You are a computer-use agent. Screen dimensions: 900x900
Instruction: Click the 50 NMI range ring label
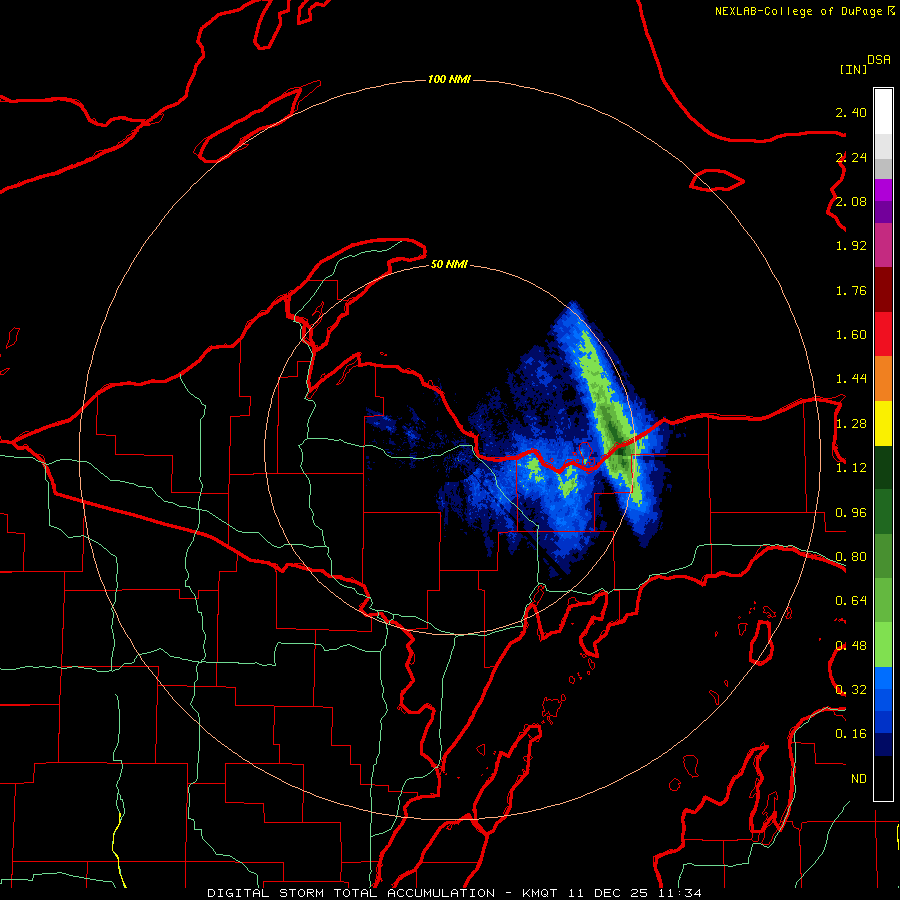(x=449, y=265)
